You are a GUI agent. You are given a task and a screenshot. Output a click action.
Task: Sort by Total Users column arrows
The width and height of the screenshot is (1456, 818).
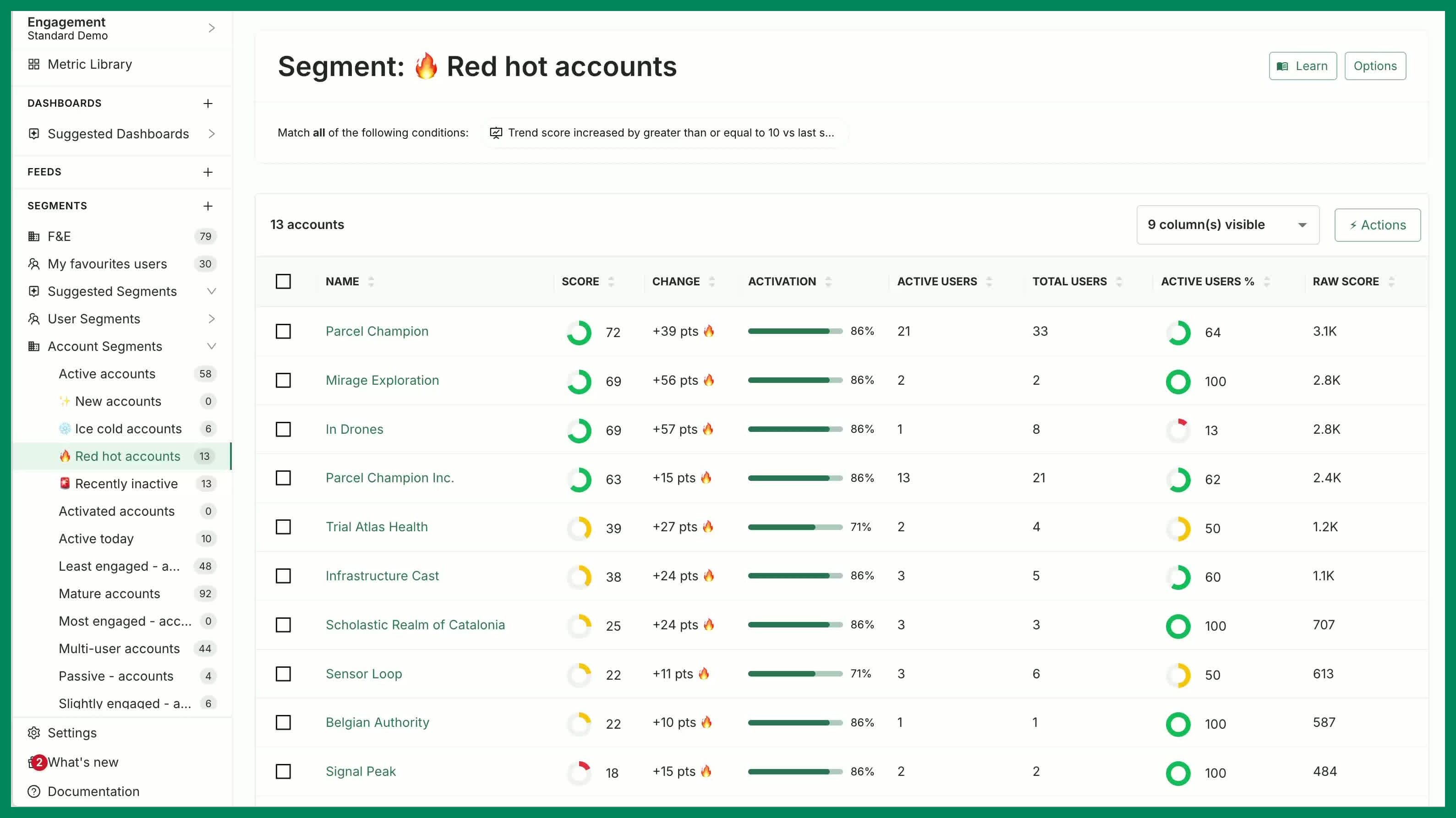click(x=1119, y=281)
